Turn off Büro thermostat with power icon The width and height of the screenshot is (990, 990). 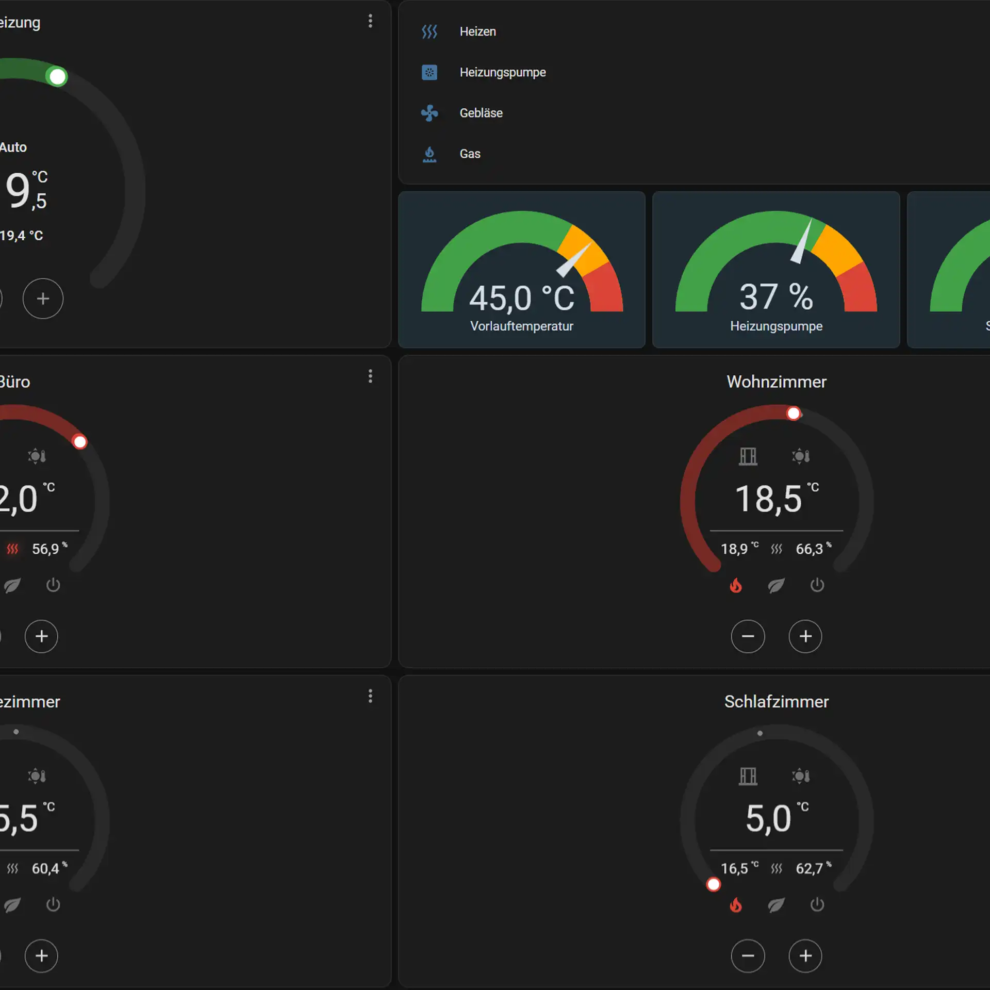53,585
